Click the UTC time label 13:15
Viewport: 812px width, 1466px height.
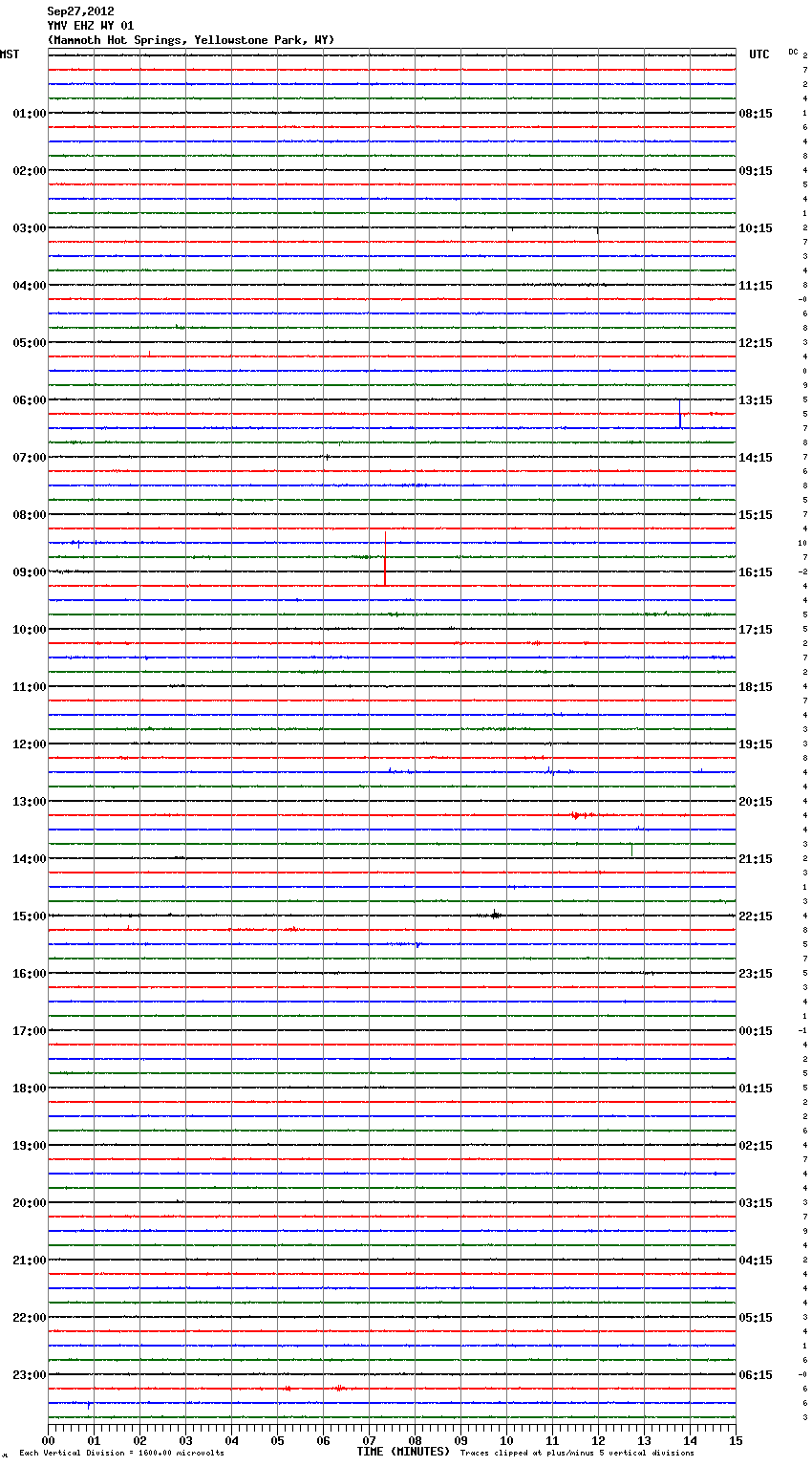pyautogui.click(x=756, y=400)
